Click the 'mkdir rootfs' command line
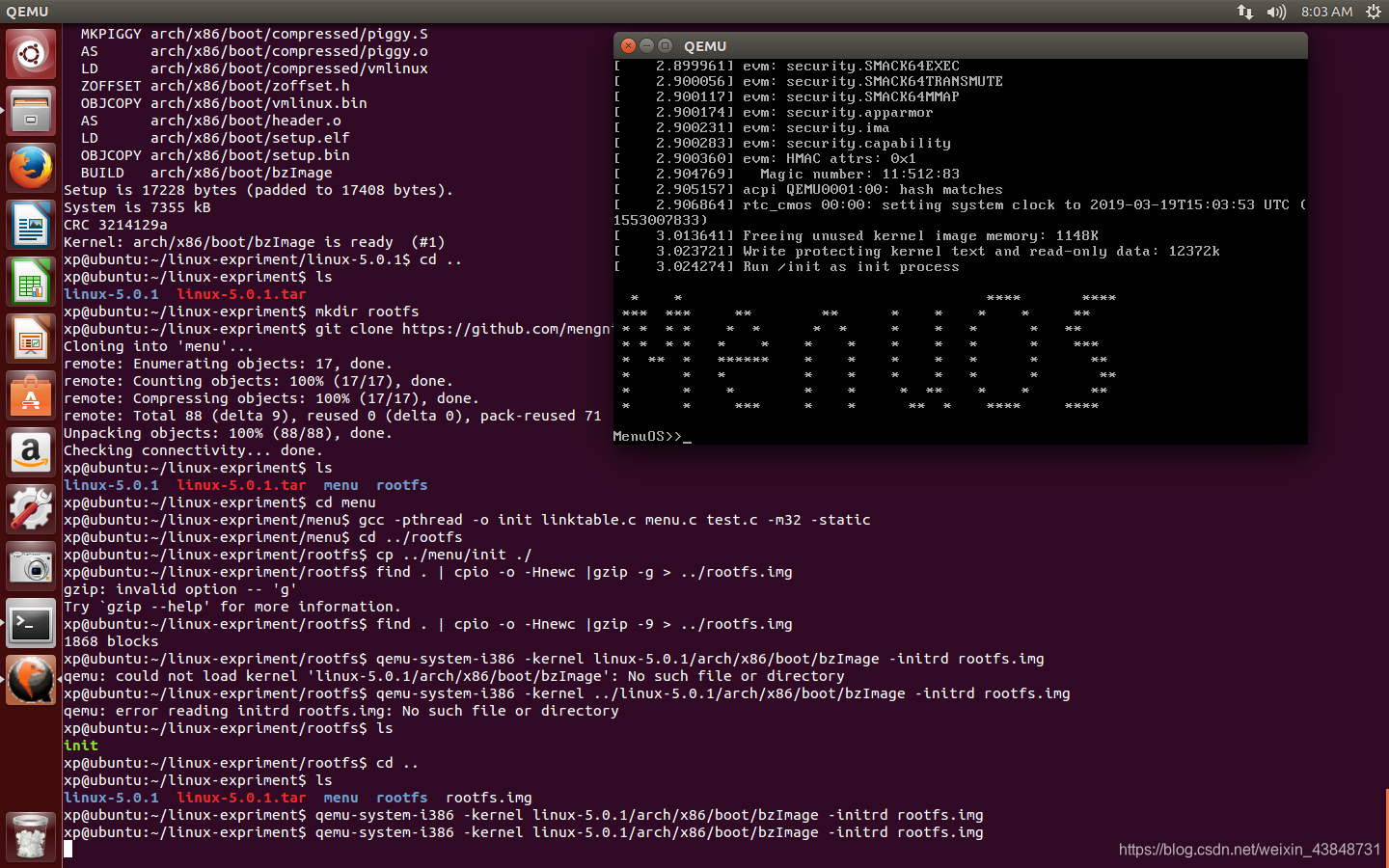This screenshot has width=1389, height=868. tap(241, 312)
